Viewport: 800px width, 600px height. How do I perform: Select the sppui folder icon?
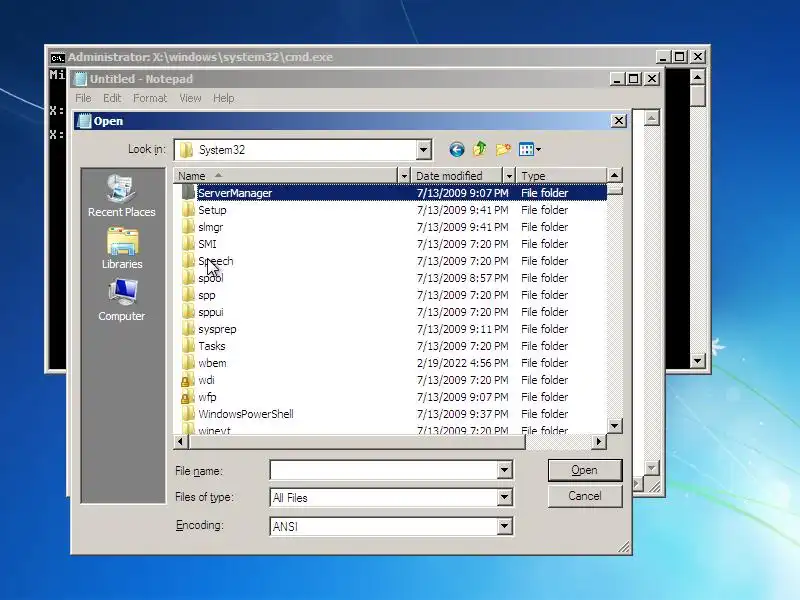(188, 312)
